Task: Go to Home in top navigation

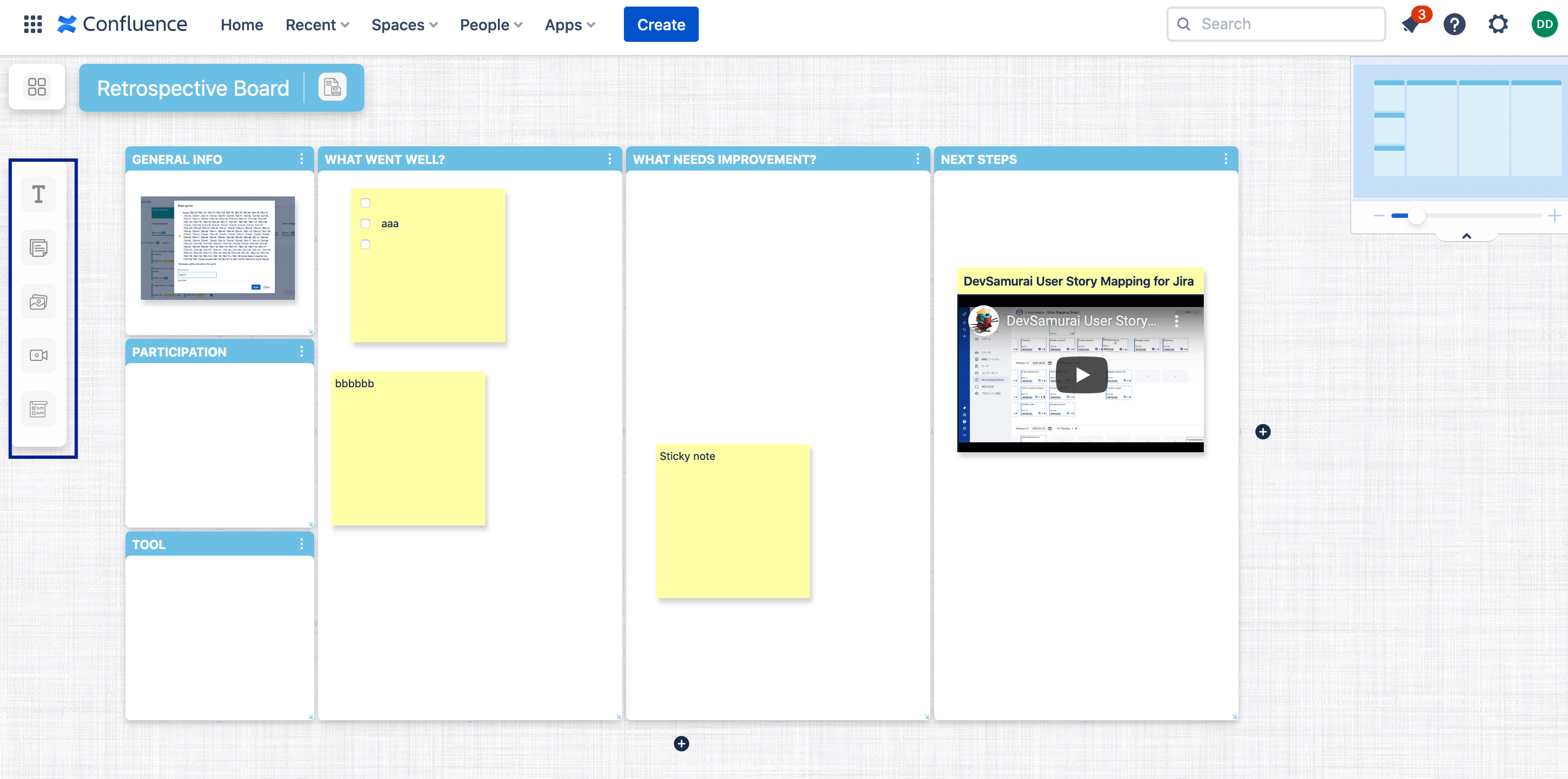Action: 242,25
